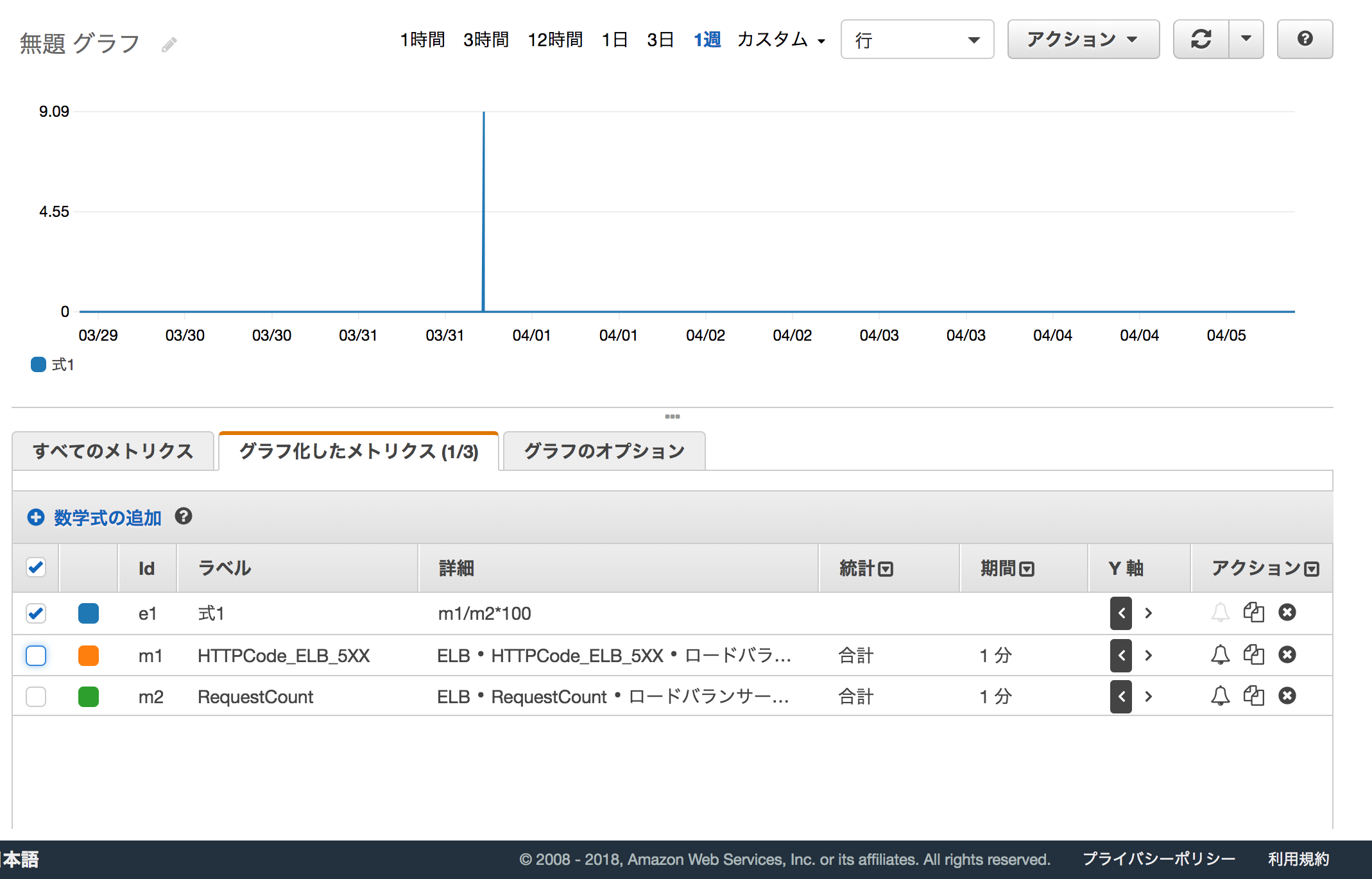Viewport: 1372px width, 879px height.
Task: Open the 統計 column dropdown
Action: pyautogui.click(x=886, y=569)
